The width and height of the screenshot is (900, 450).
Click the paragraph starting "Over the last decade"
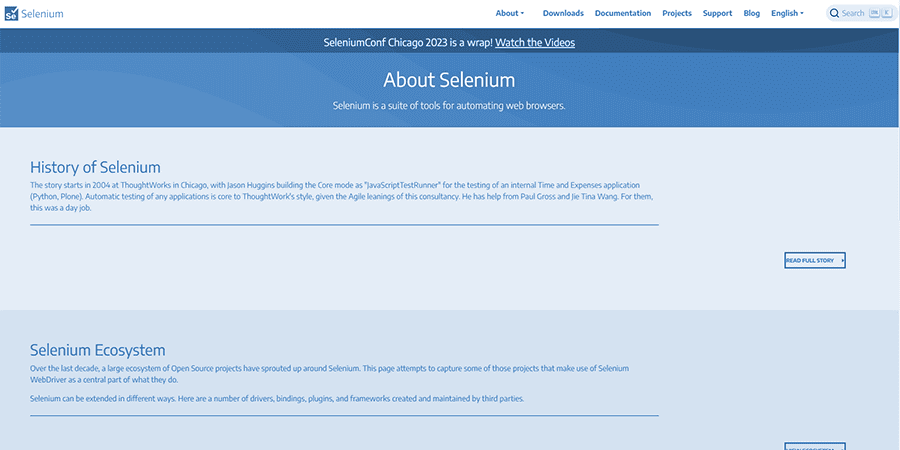coord(329,374)
